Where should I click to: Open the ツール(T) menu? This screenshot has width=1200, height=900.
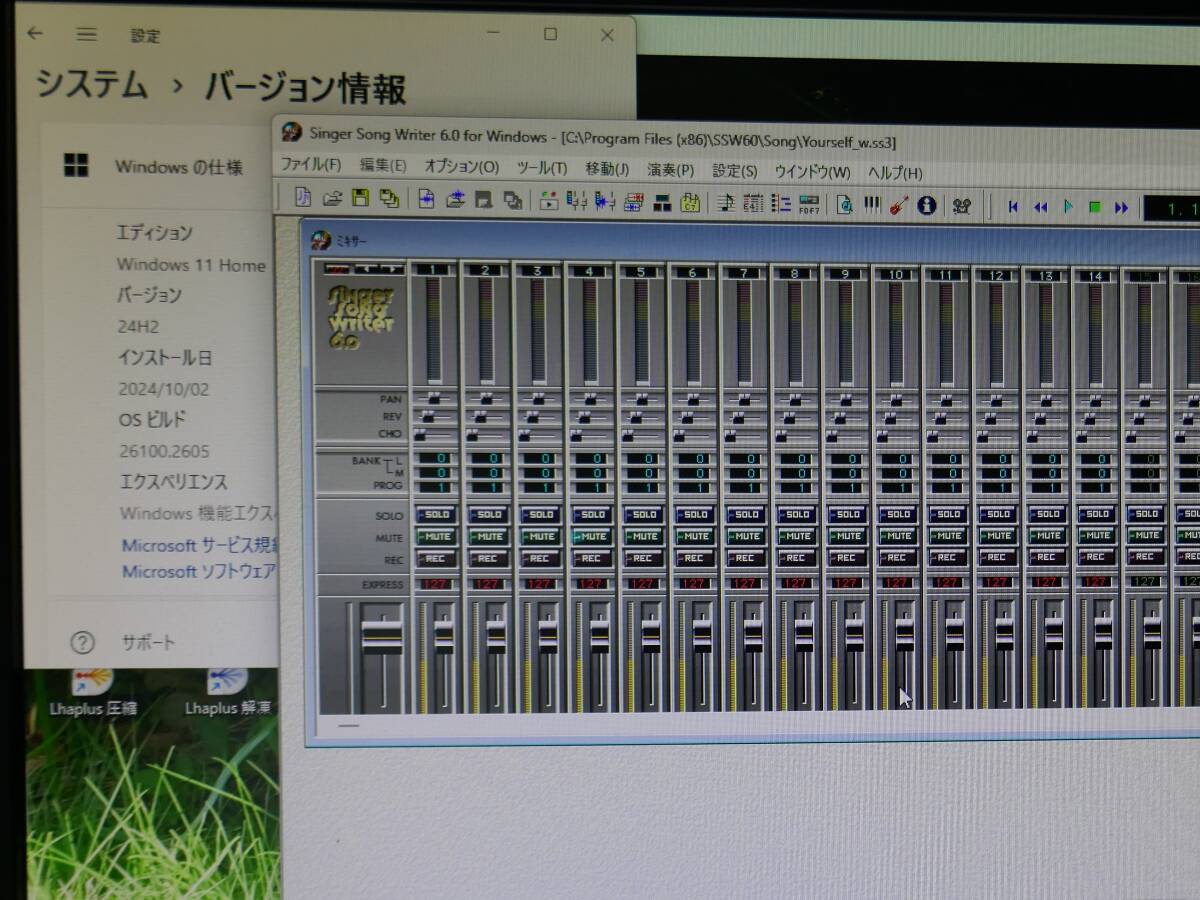click(542, 168)
